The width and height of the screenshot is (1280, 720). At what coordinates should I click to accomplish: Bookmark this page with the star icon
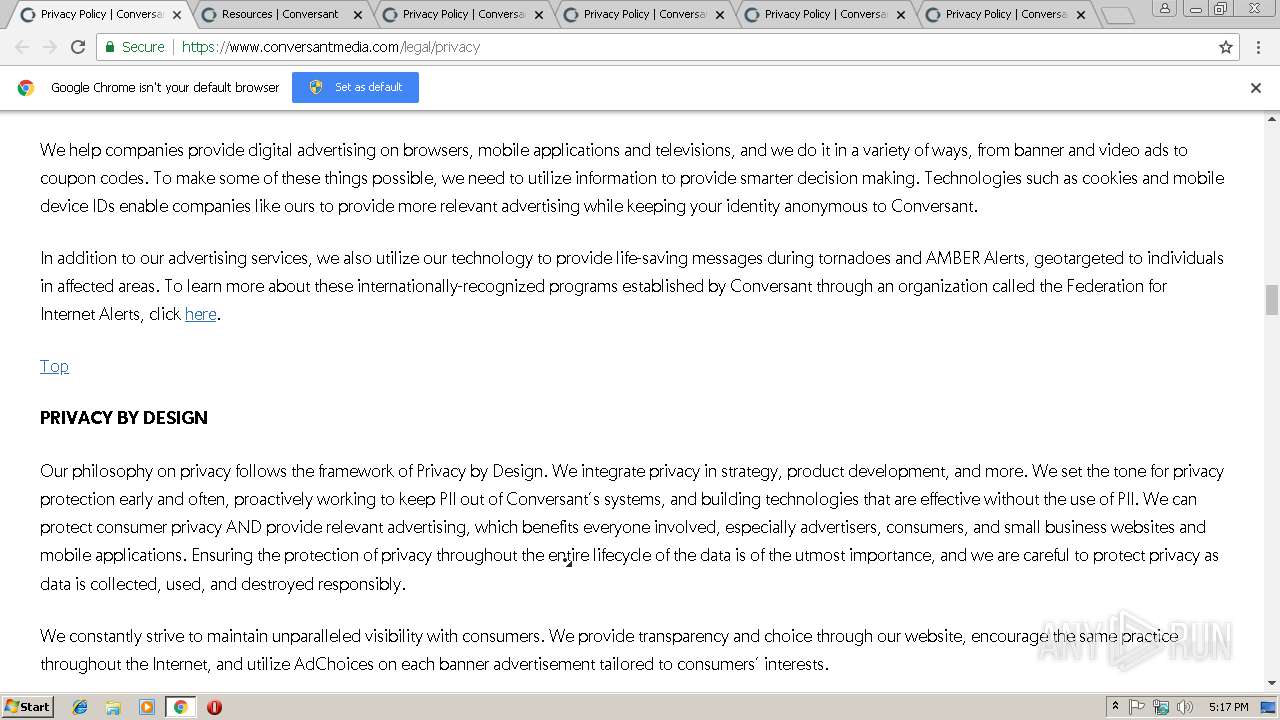click(1225, 47)
